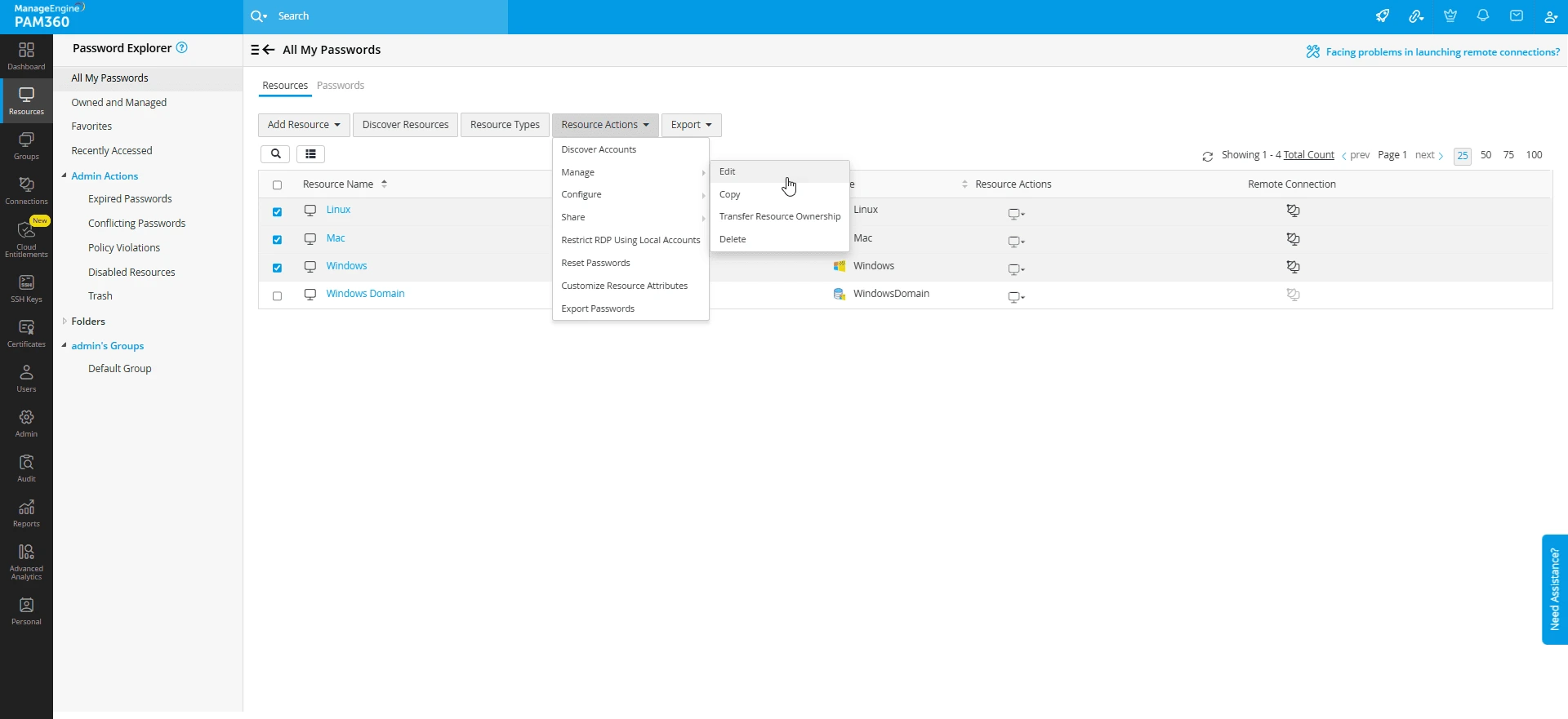
Task: Click in the top Search field
Action: 384,16
